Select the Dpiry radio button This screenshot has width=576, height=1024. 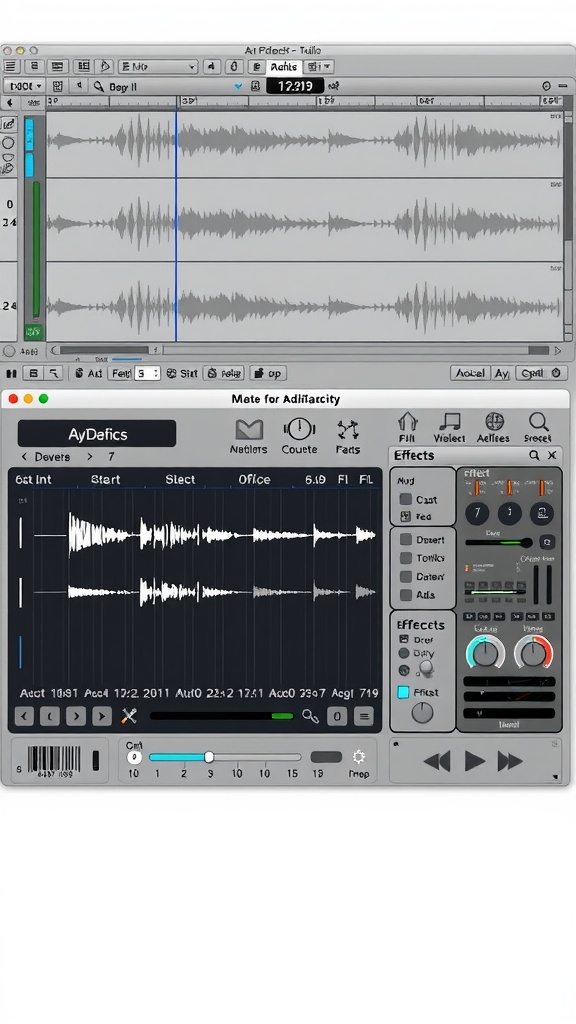404,653
